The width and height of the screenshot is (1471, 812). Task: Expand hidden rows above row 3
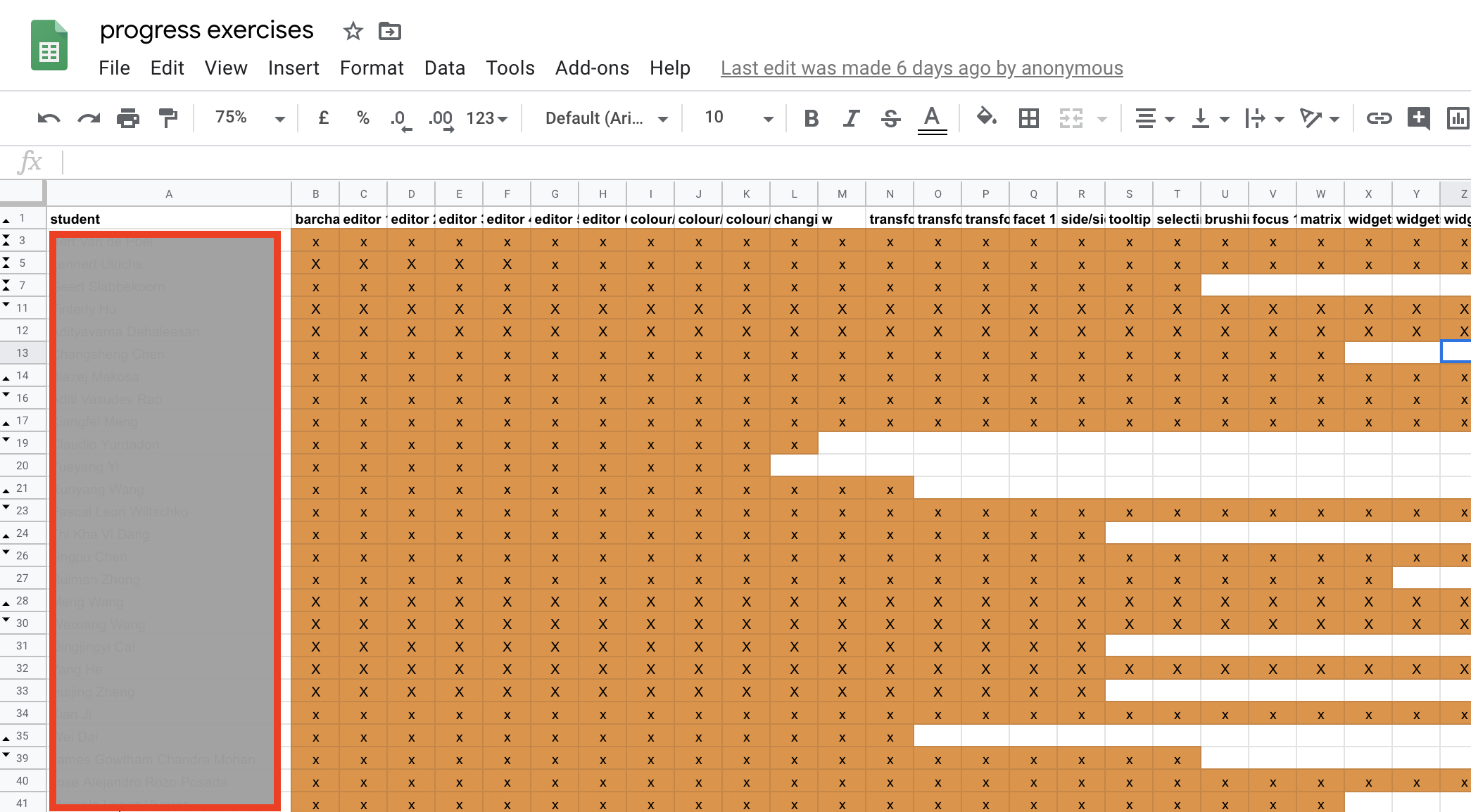click(6, 236)
